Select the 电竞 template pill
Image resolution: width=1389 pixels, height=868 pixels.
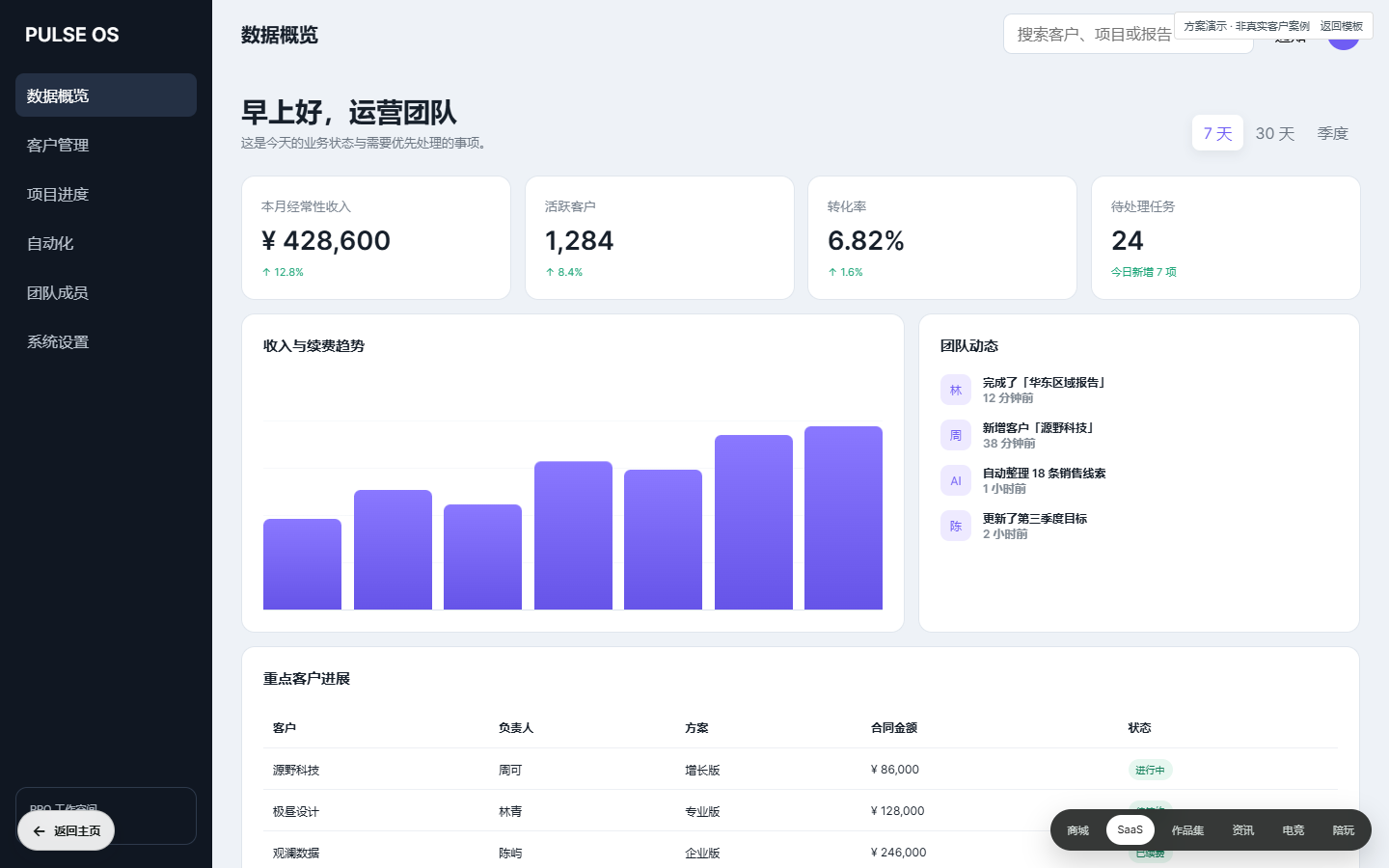[1294, 830]
